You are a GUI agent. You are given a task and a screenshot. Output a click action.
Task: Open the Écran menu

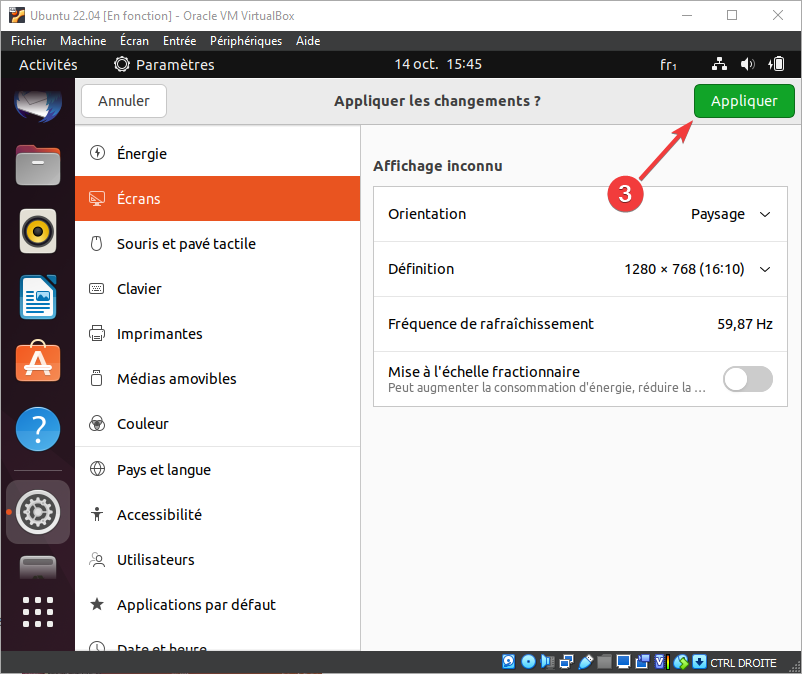click(134, 41)
